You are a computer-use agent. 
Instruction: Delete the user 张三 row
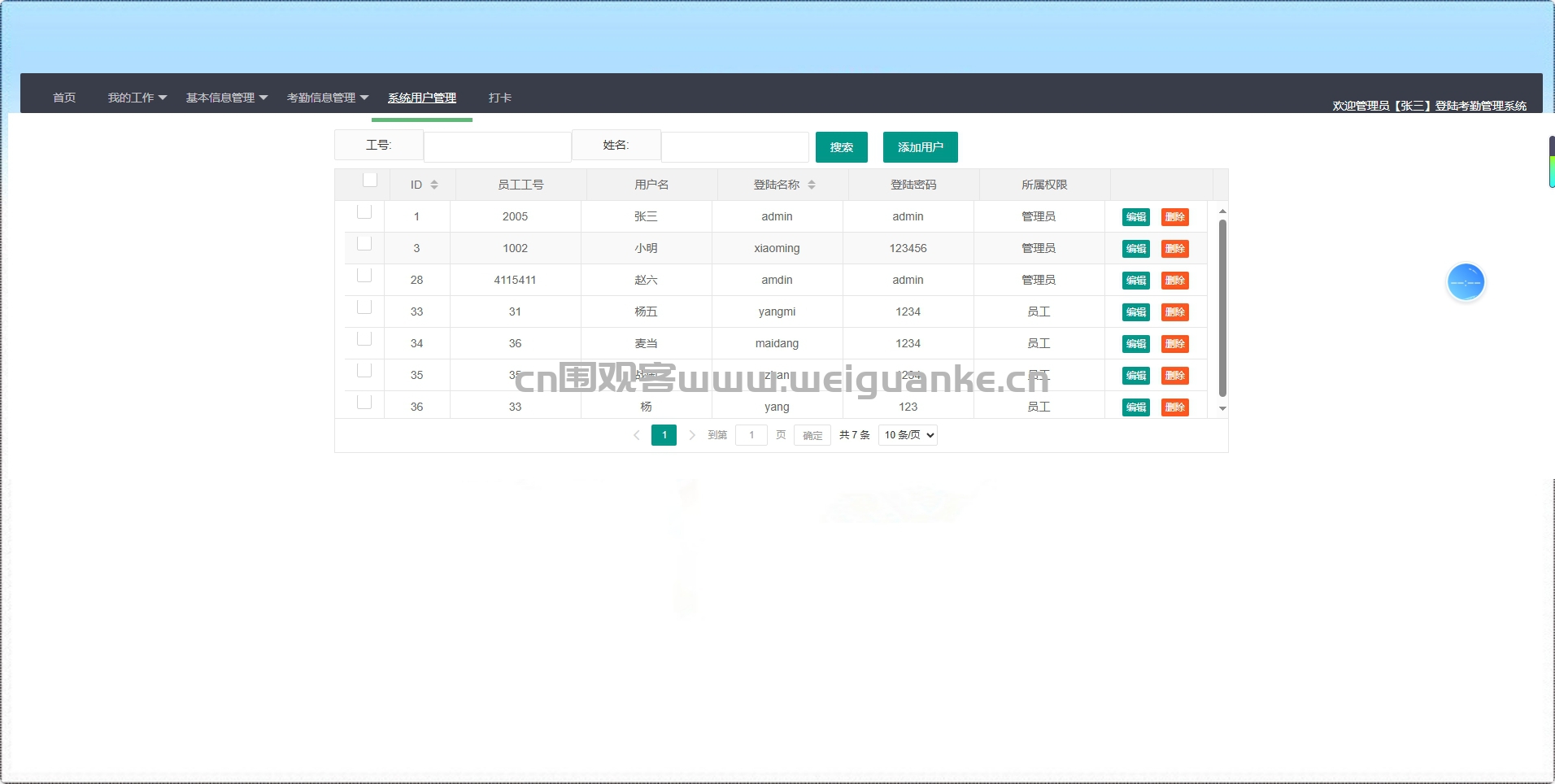coord(1175,217)
